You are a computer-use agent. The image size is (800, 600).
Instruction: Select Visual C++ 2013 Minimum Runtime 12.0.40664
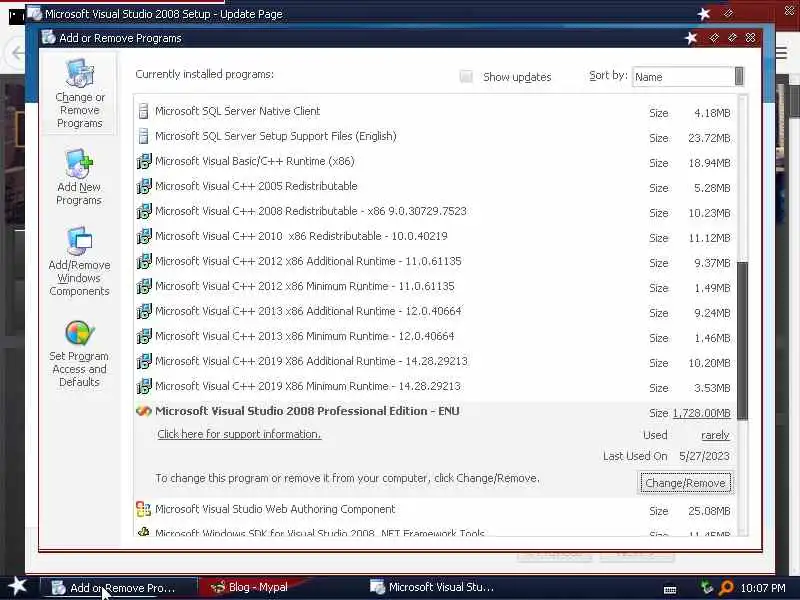click(x=435, y=336)
